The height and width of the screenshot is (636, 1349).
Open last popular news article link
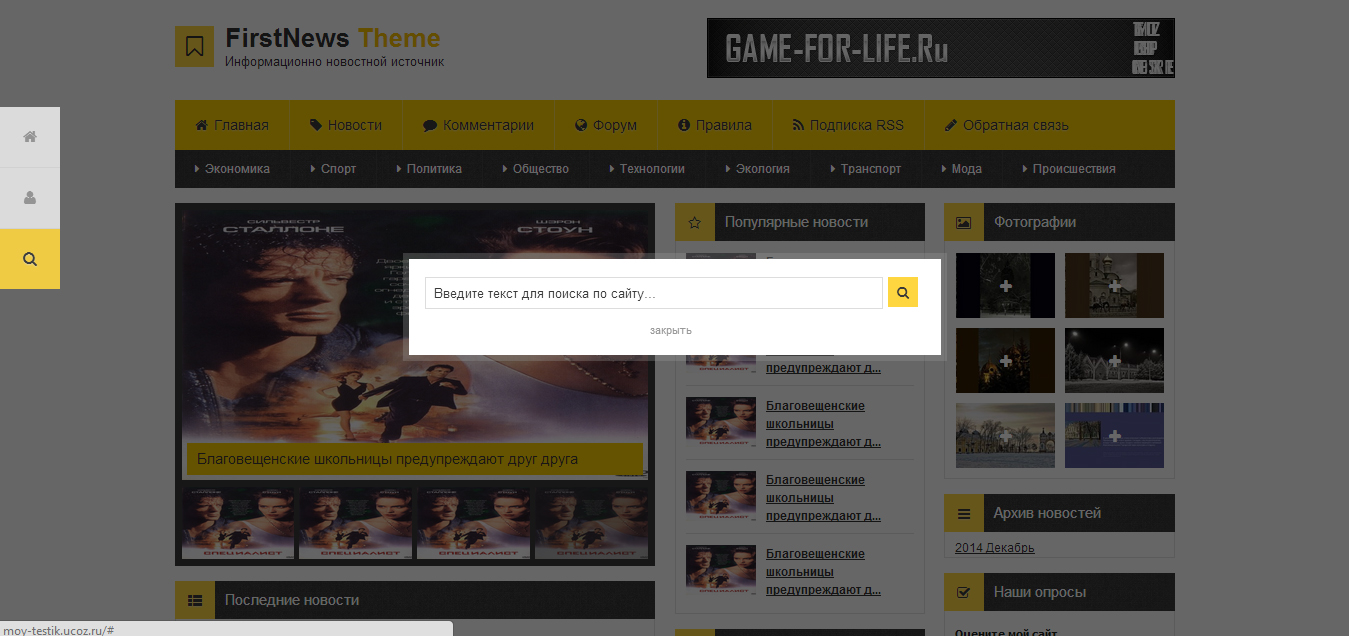click(823, 572)
